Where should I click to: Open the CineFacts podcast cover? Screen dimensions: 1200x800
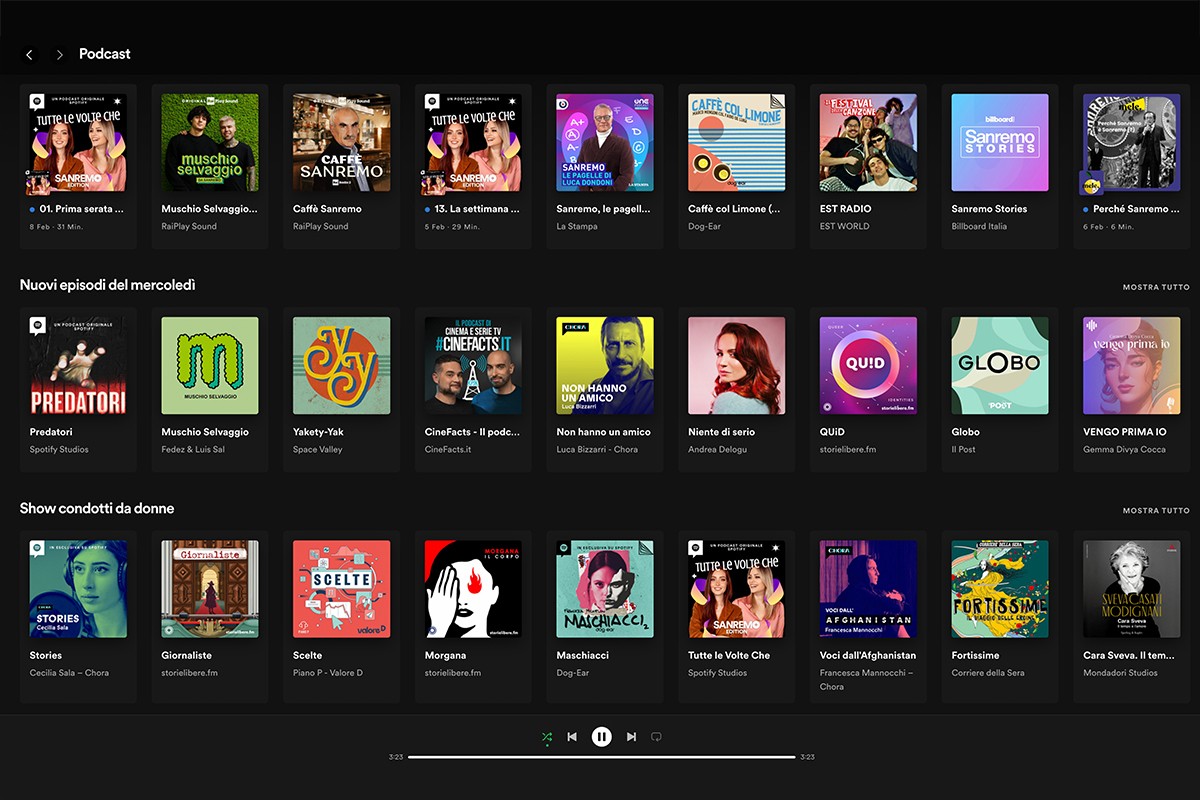(x=473, y=365)
